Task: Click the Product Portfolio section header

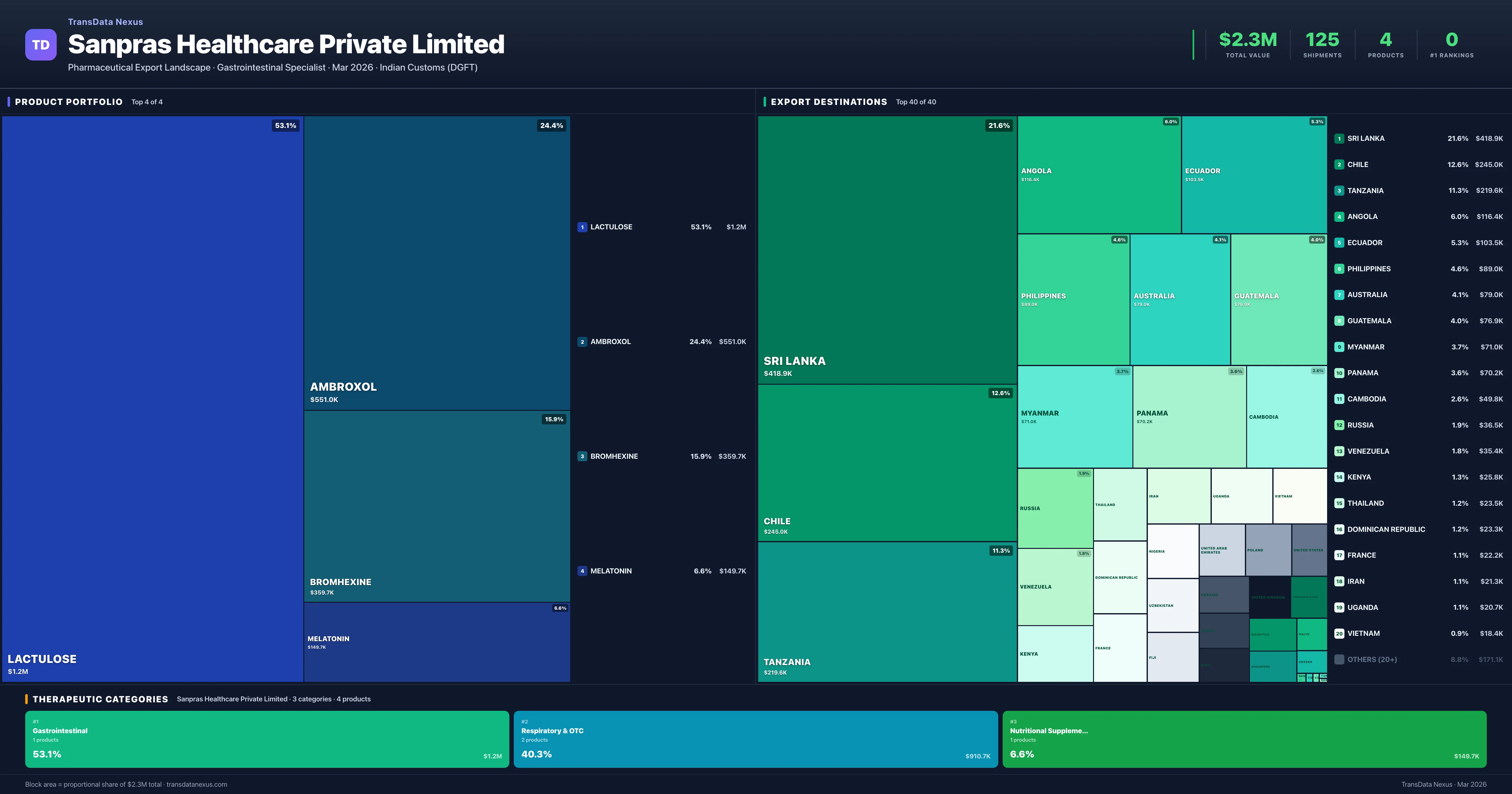Action: click(x=69, y=102)
